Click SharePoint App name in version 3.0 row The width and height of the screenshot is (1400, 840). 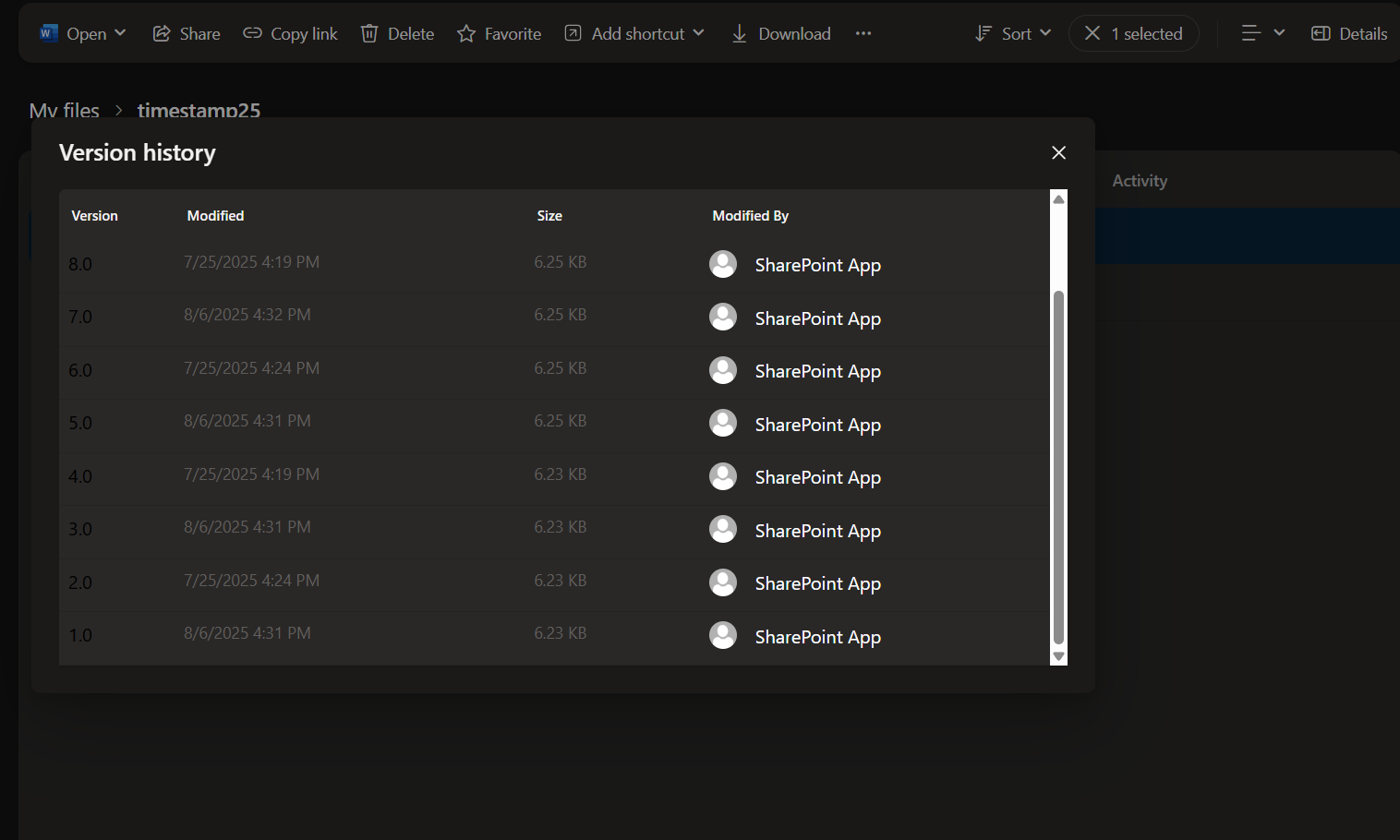[x=818, y=531]
